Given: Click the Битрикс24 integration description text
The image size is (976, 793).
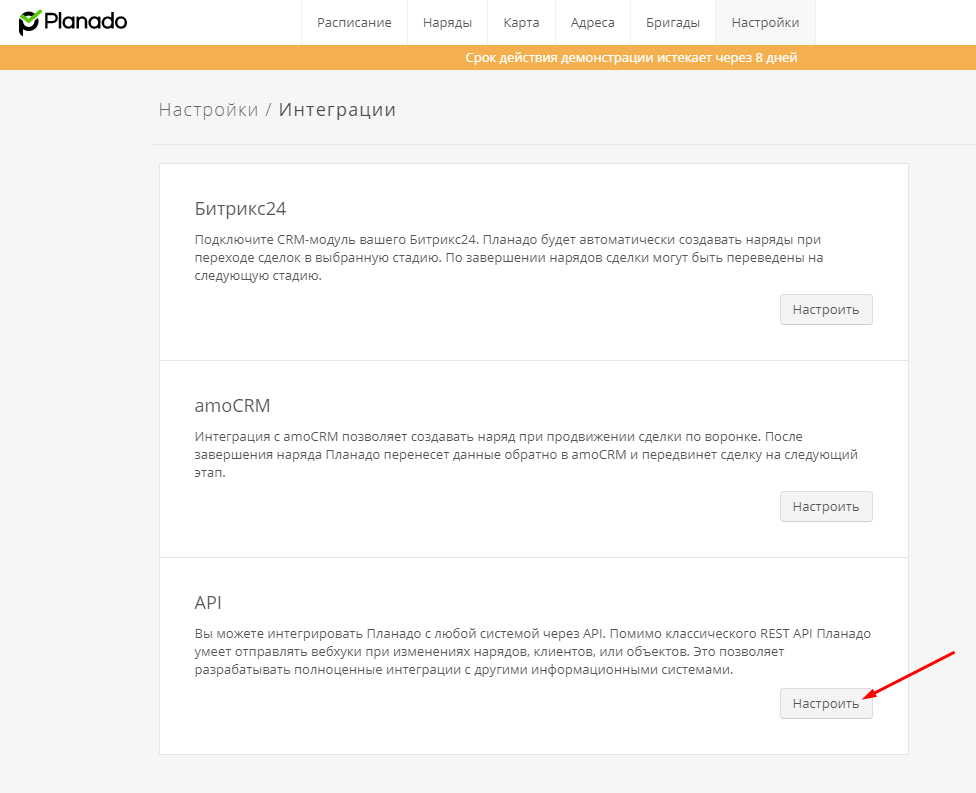Looking at the screenshot, I should point(508,258).
